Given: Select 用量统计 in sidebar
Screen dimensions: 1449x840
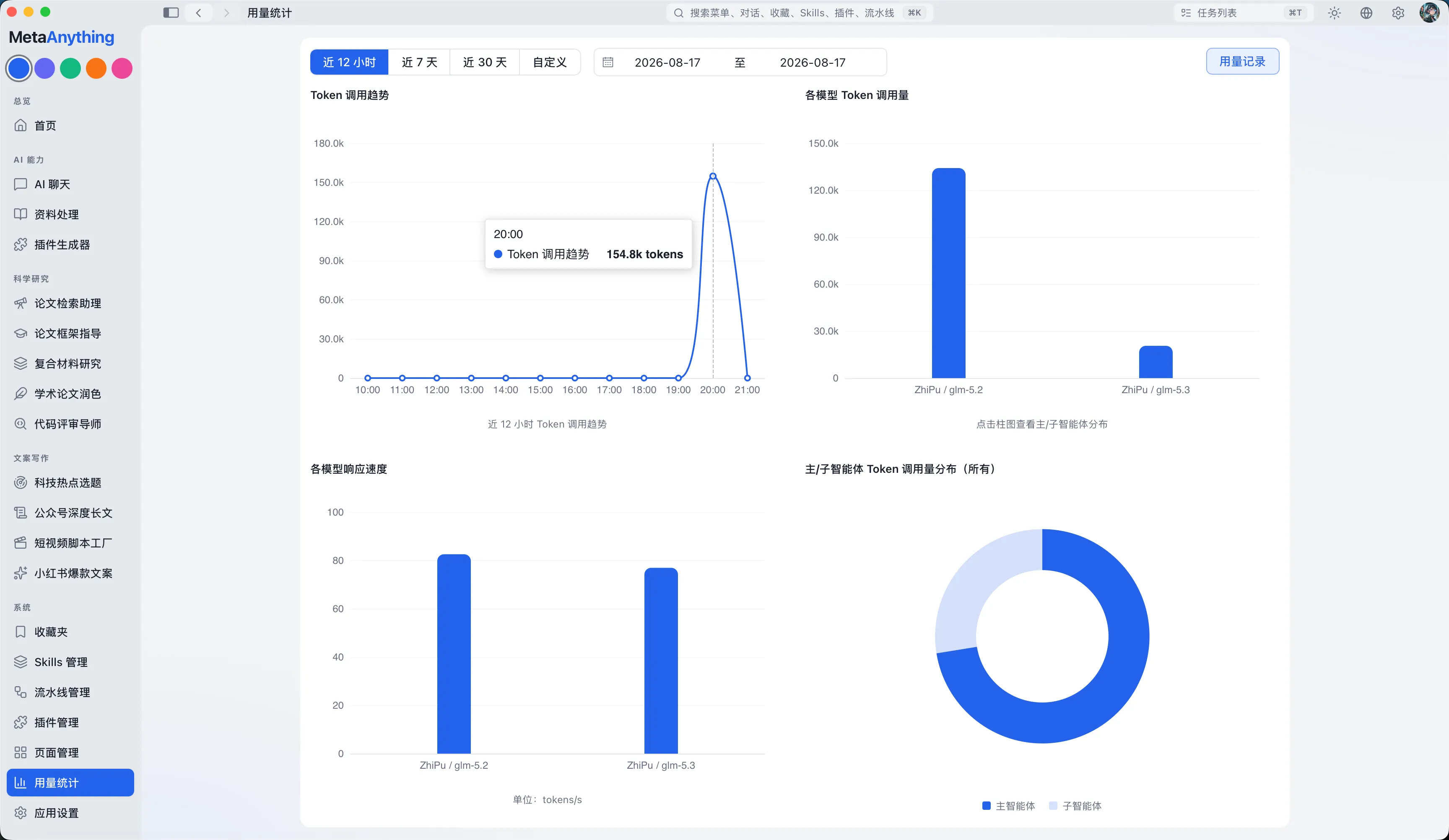Looking at the screenshot, I should click(70, 783).
